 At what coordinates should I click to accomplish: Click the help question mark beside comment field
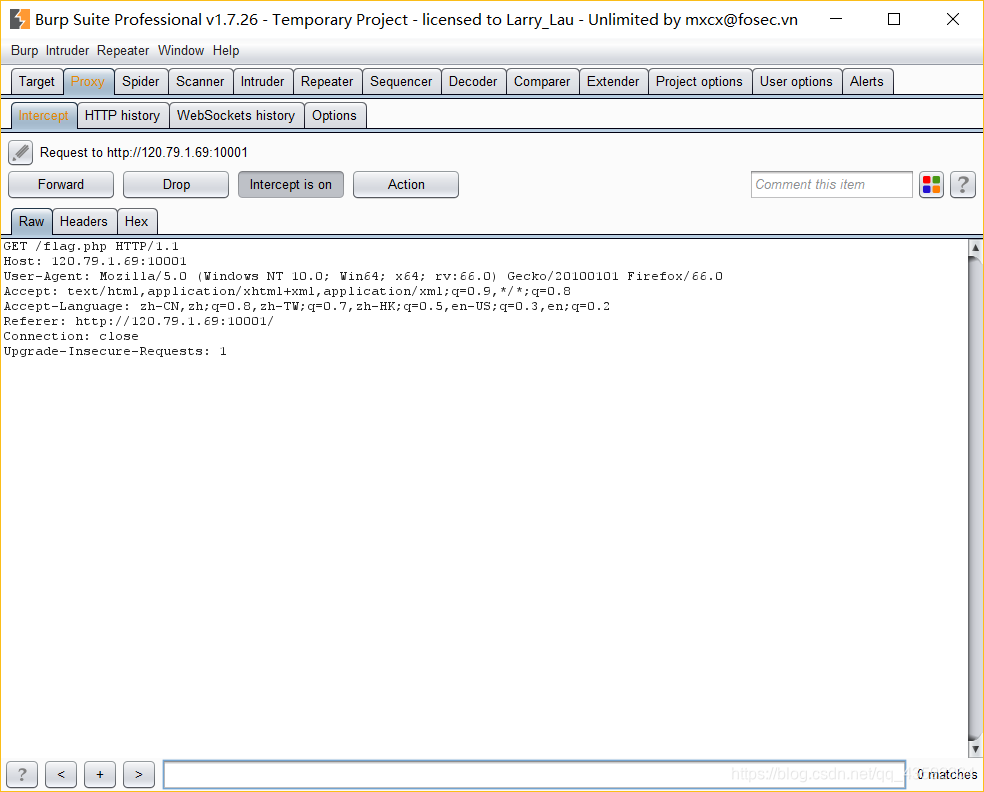tap(963, 185)
